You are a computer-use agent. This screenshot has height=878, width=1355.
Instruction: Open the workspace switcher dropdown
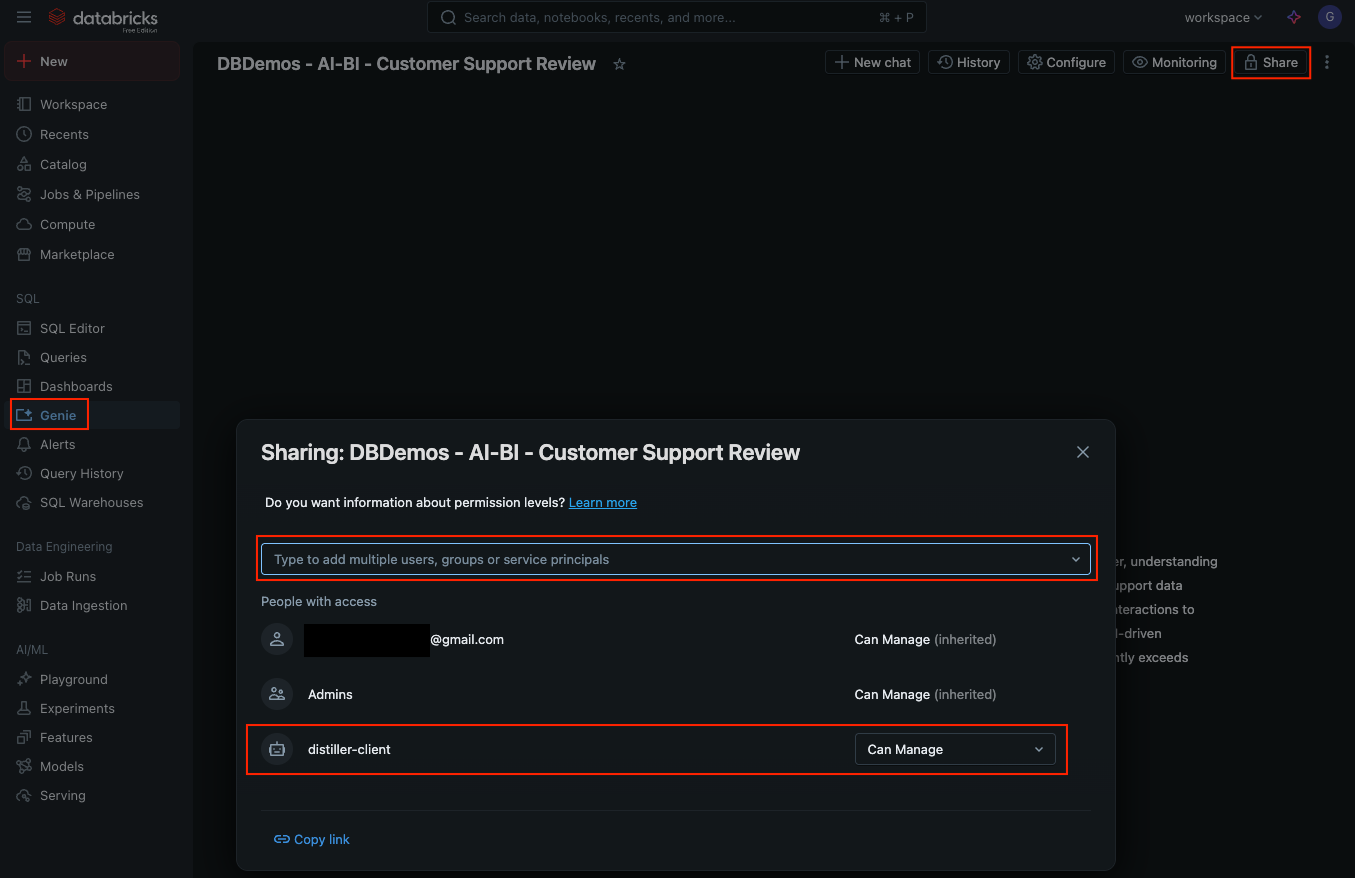point(1222,18)
